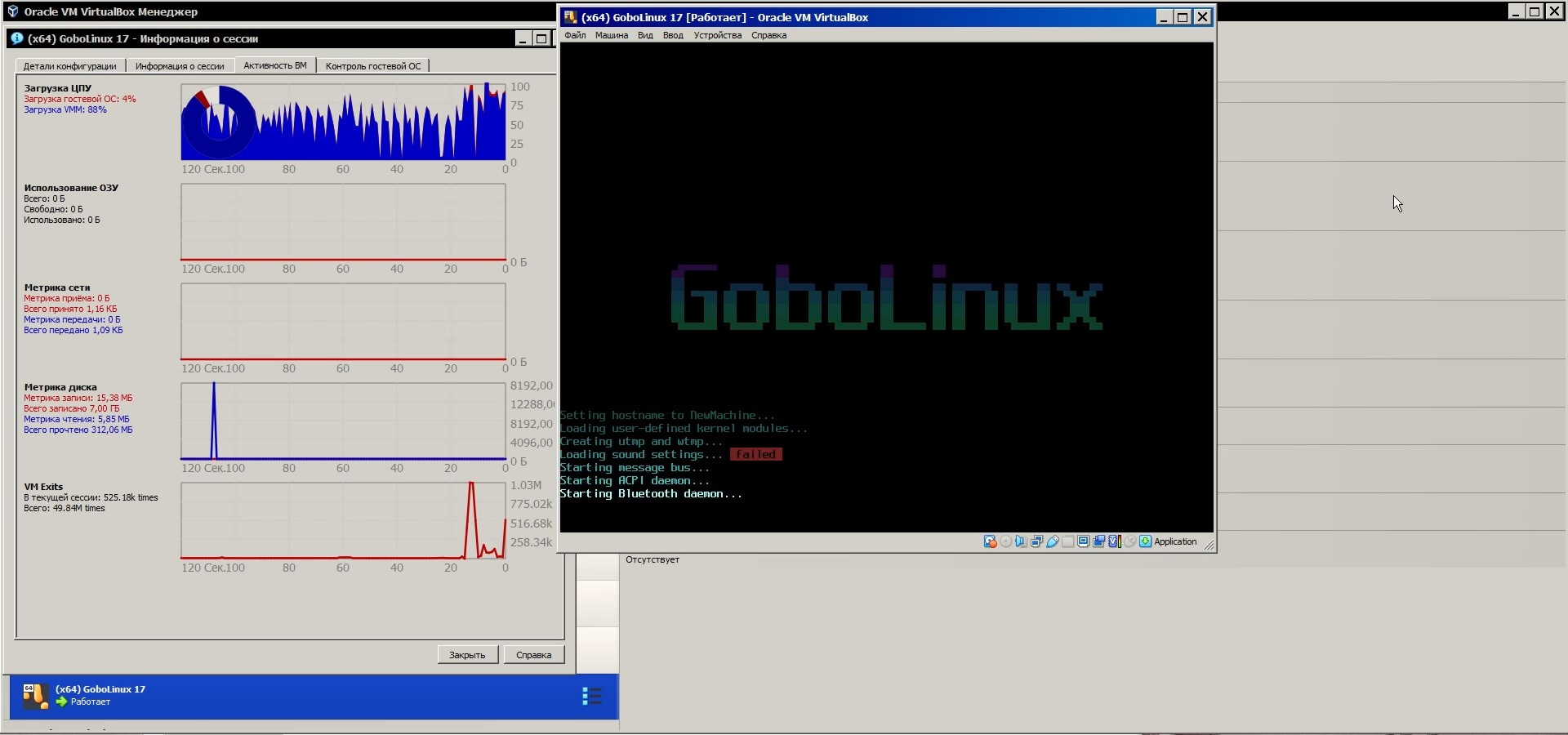Open the machine tools list icon for GoboLinux
Viewport: 1568px width, 735px height.
592,696
